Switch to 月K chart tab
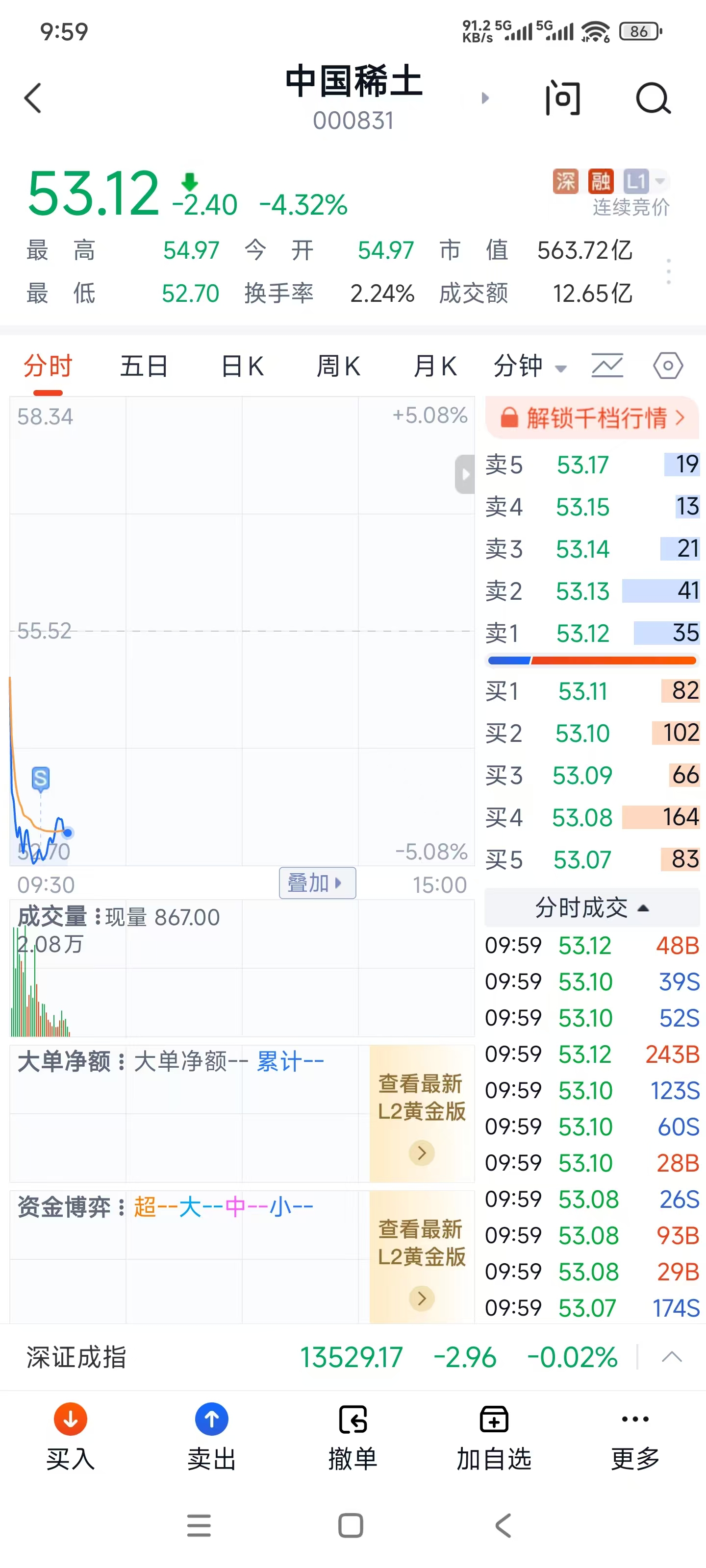This screenshot has width=706, height=1568. point(434,367)
